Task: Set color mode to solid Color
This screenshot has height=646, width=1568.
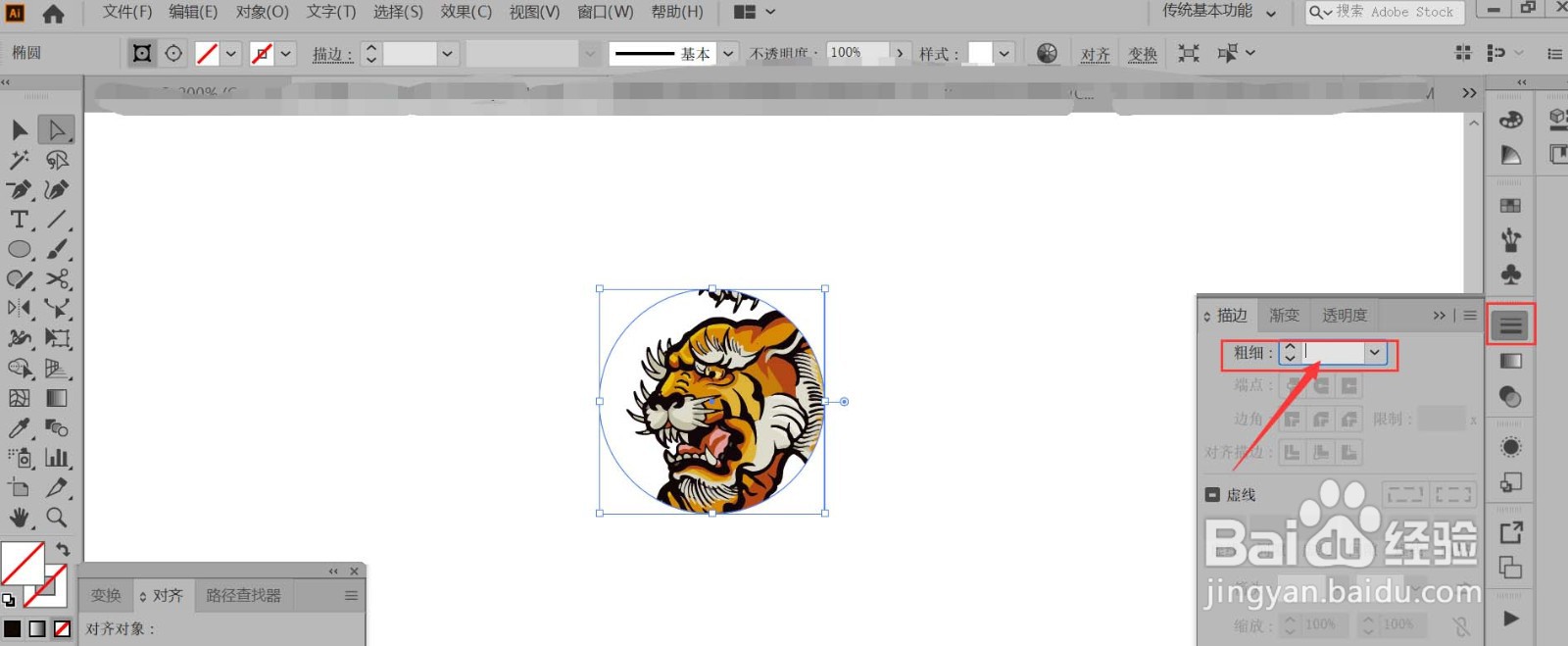Action: [13, 628]
